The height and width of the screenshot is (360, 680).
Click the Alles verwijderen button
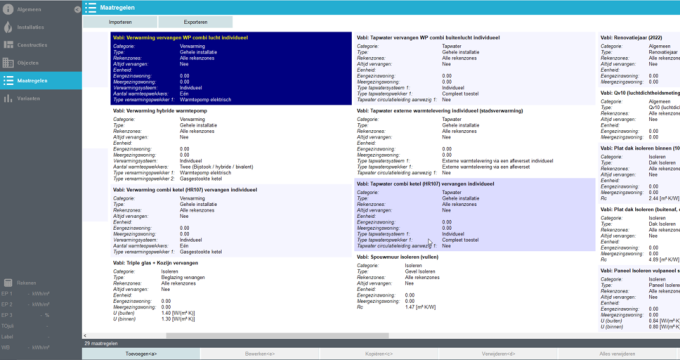617,354
